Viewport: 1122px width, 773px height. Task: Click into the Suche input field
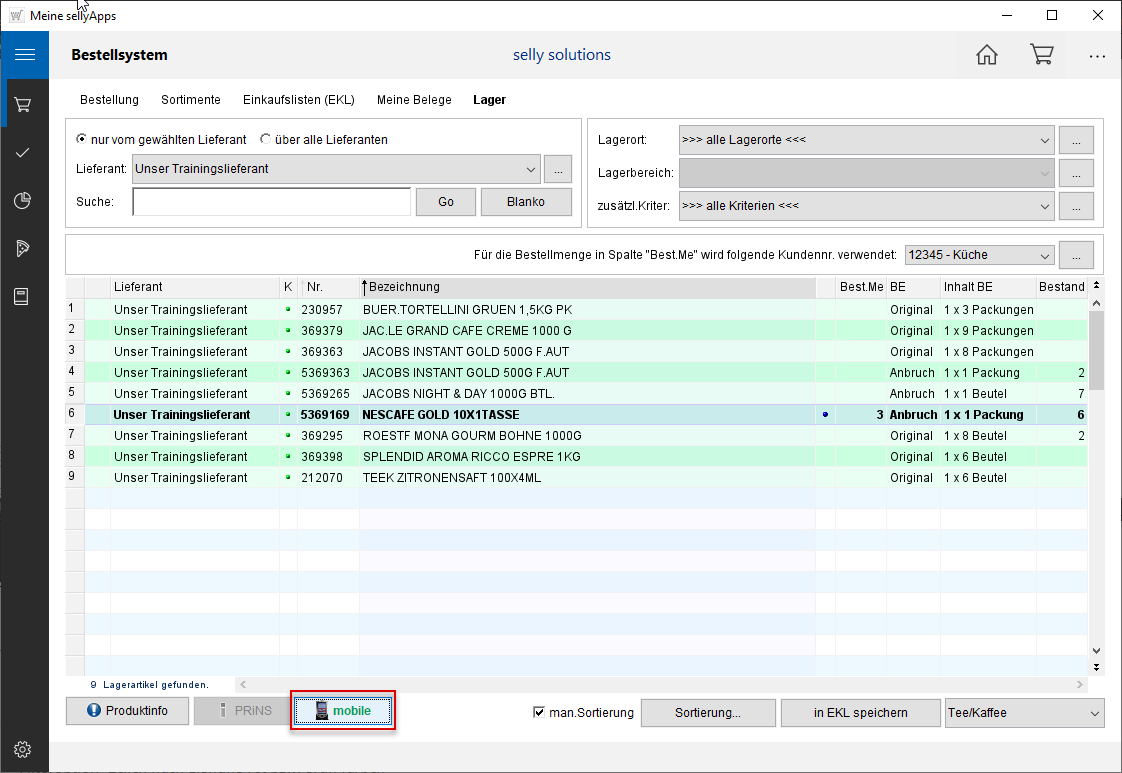pos(271,202)
